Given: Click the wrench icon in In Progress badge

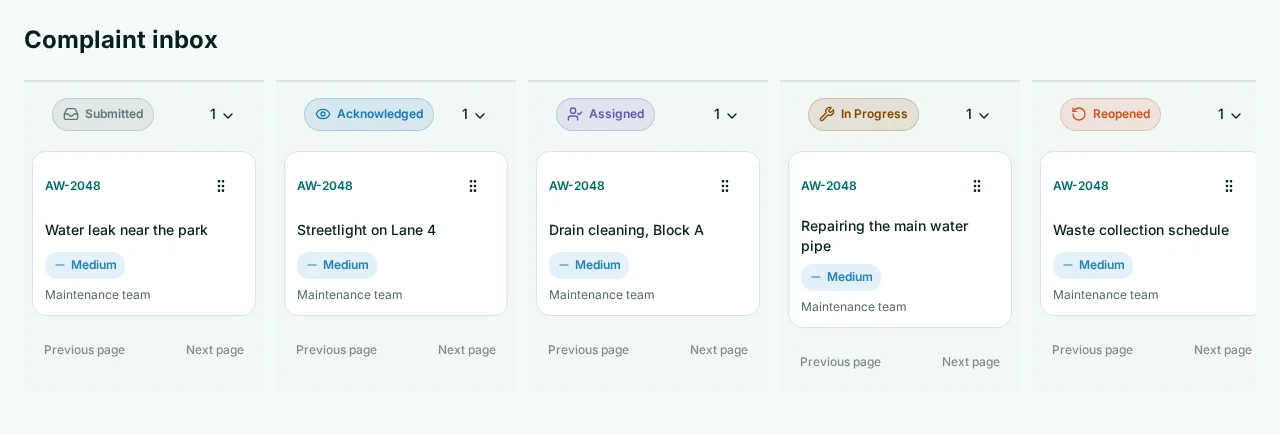Looking at the screenshot, I should coord(827,114).
